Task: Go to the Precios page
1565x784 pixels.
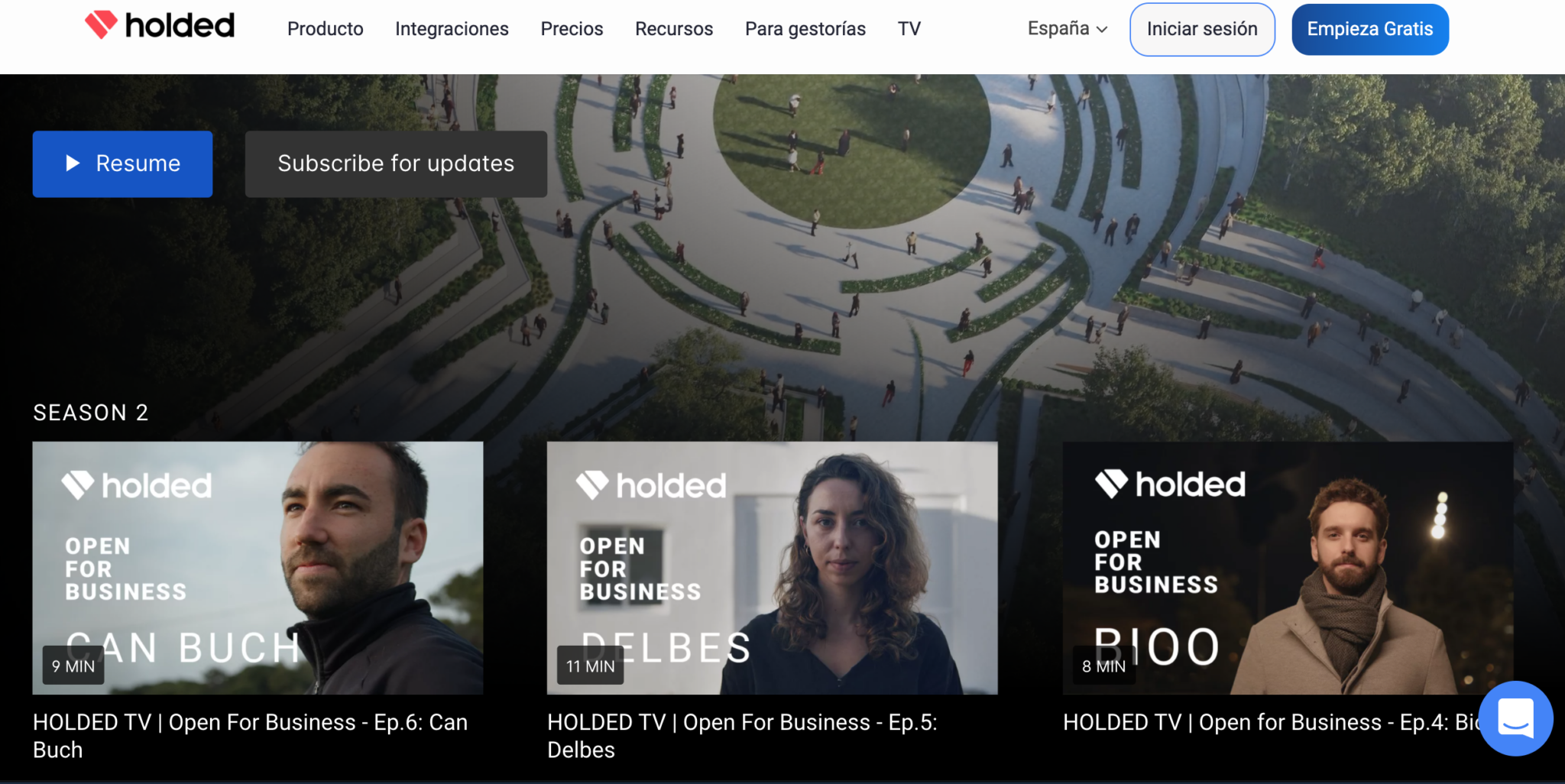Action: [572, 29]
